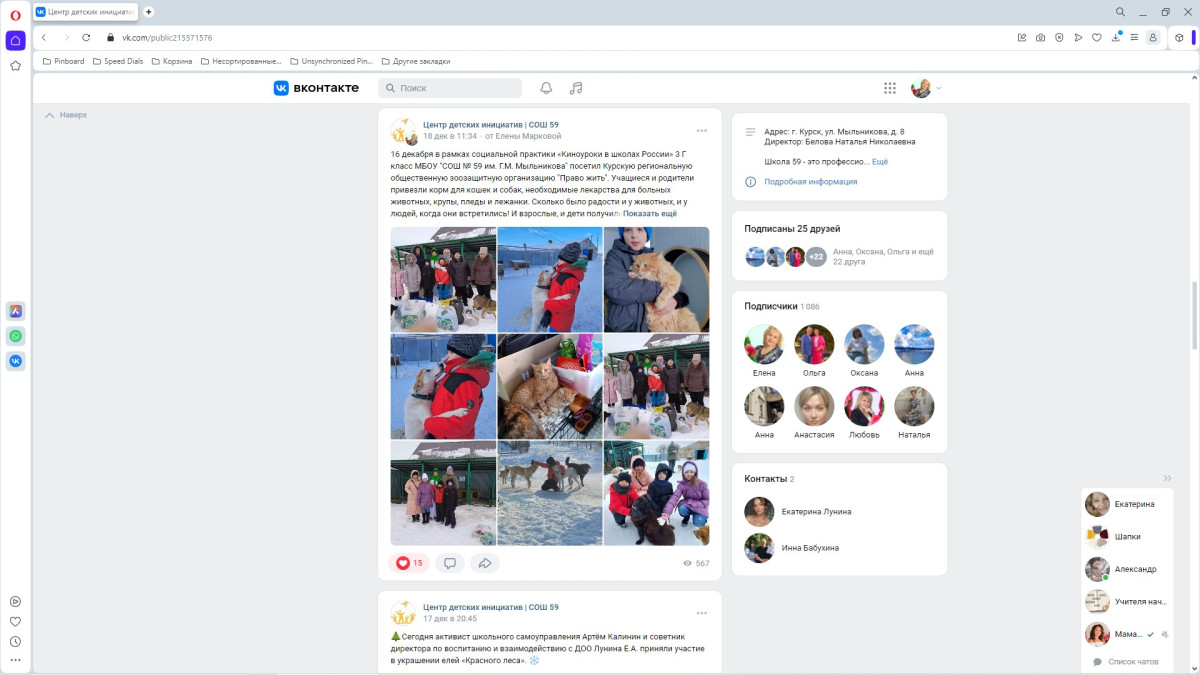
Task: Share the December 18 post
Action: (485, 563)
